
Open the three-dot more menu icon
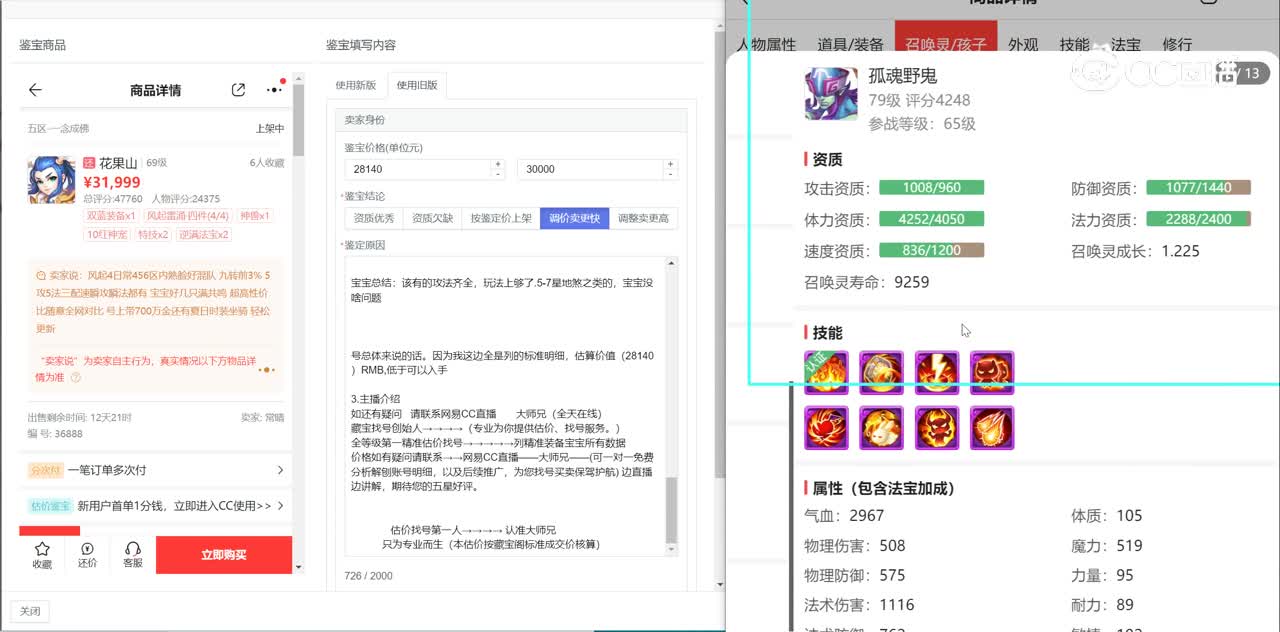point(273,90)
